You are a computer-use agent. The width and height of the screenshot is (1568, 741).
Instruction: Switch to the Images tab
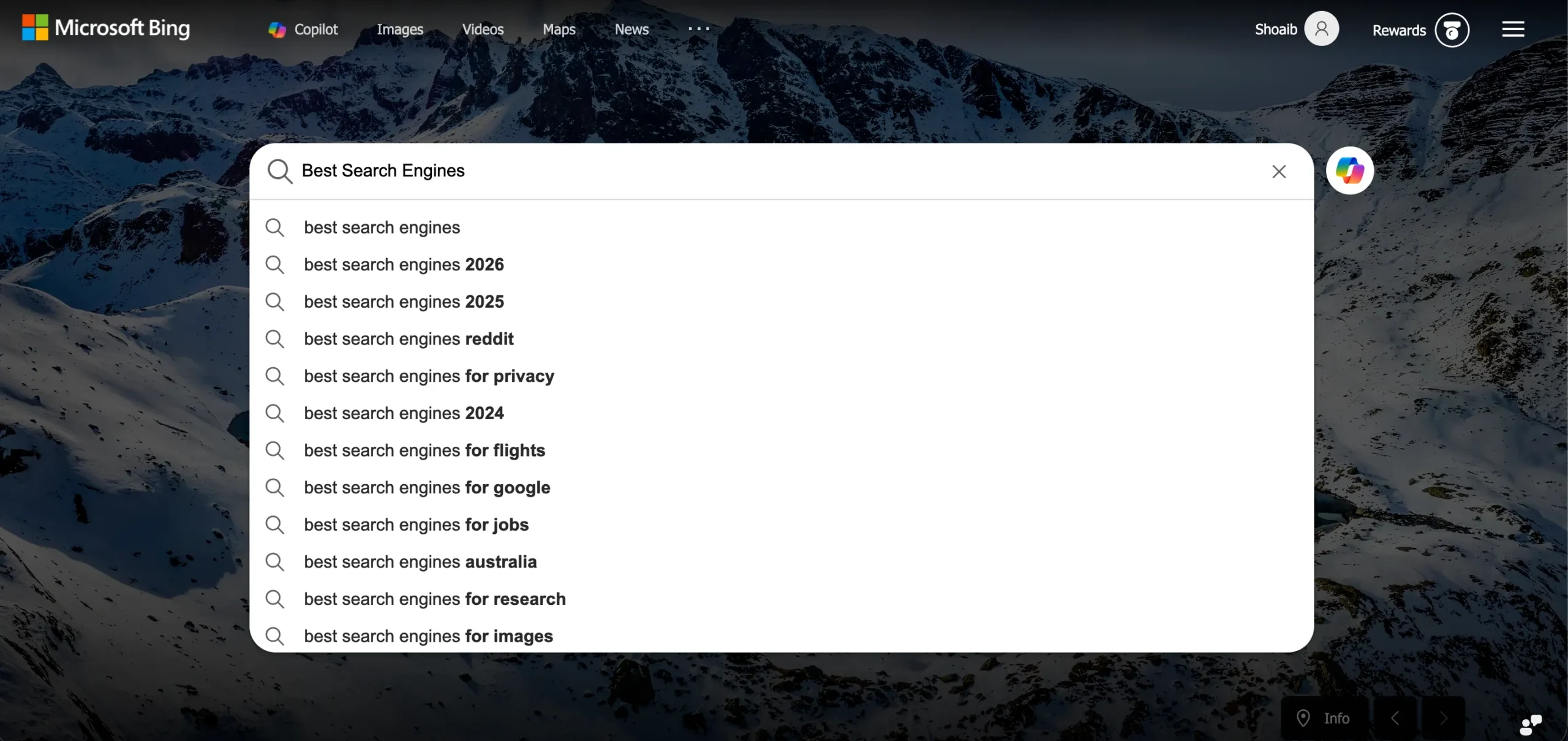point(399,29)
